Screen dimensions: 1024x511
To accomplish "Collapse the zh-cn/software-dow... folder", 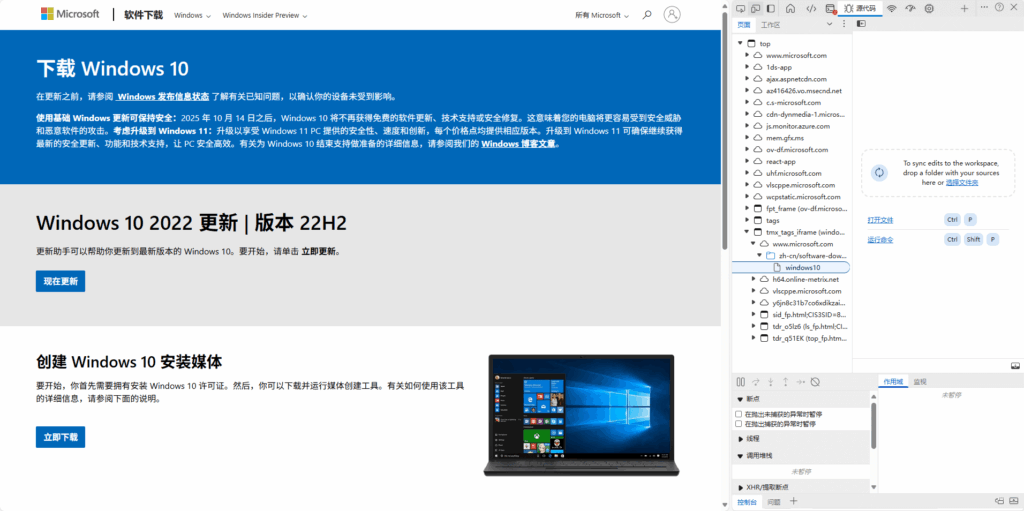I will 760,256.
